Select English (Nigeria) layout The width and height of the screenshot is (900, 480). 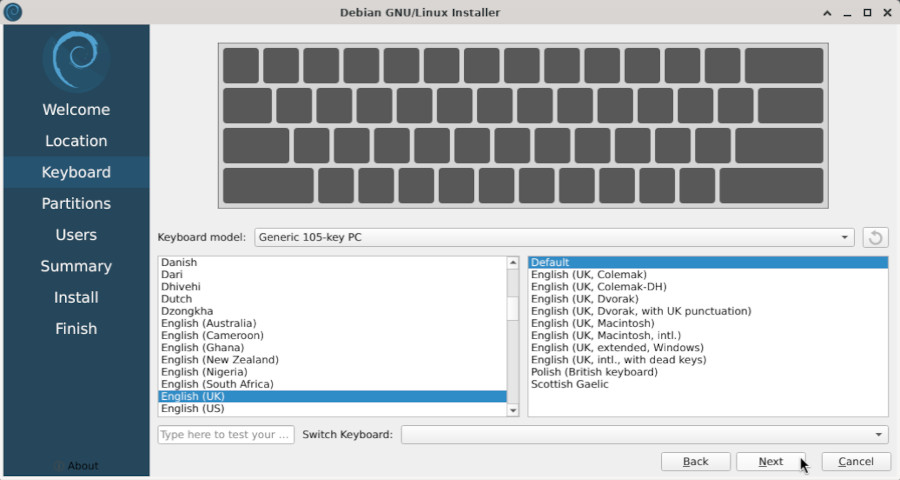click(x=332, y=372)
